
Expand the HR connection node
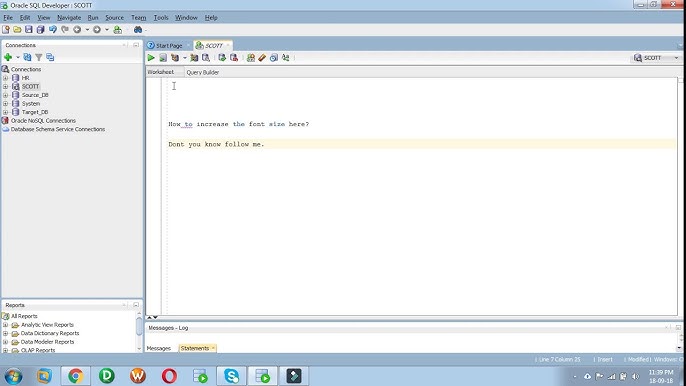5,78
